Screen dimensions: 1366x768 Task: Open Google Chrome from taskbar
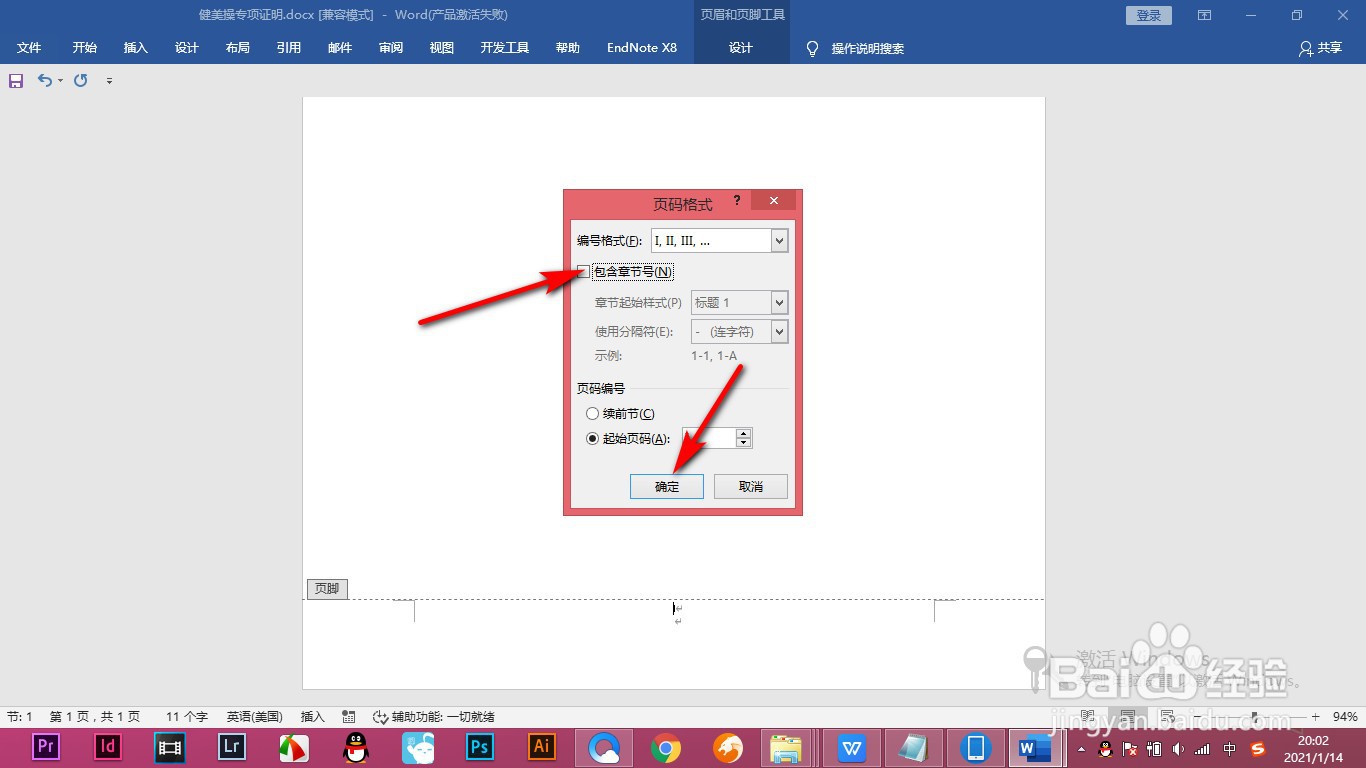pyautogui.click(x=666, y=747)
